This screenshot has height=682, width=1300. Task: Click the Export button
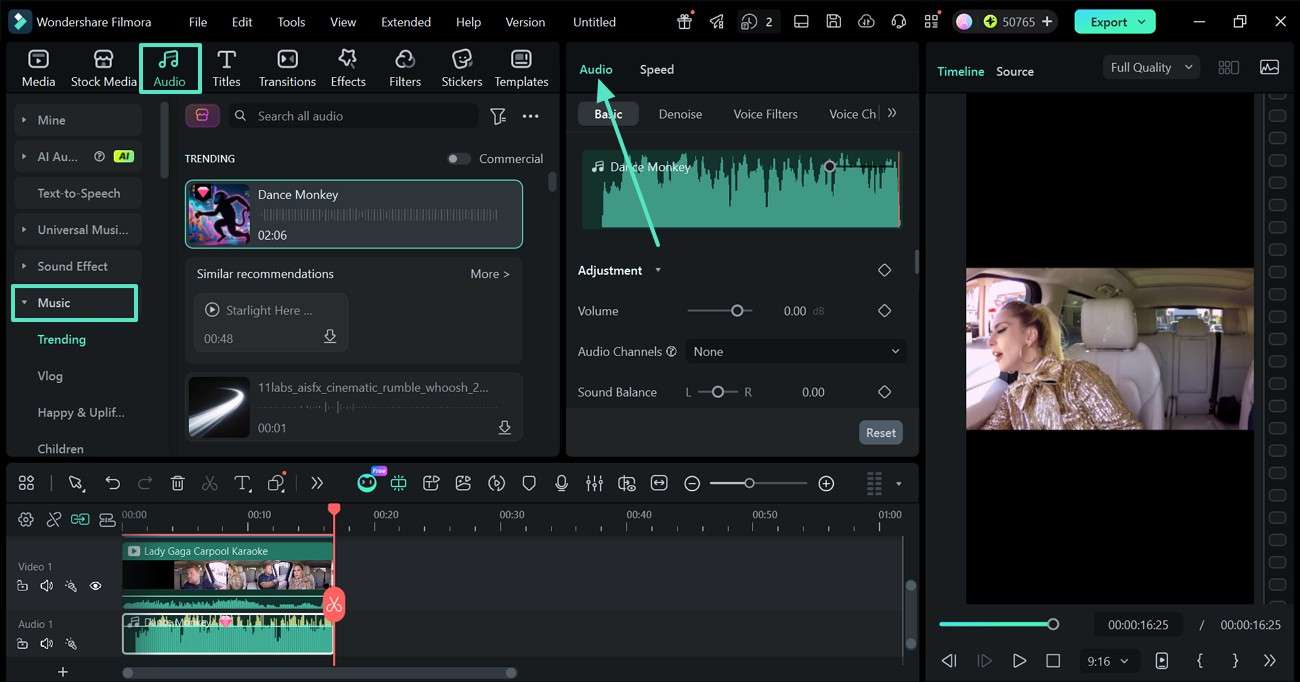pyautogui.click(x=1115, y=21)
